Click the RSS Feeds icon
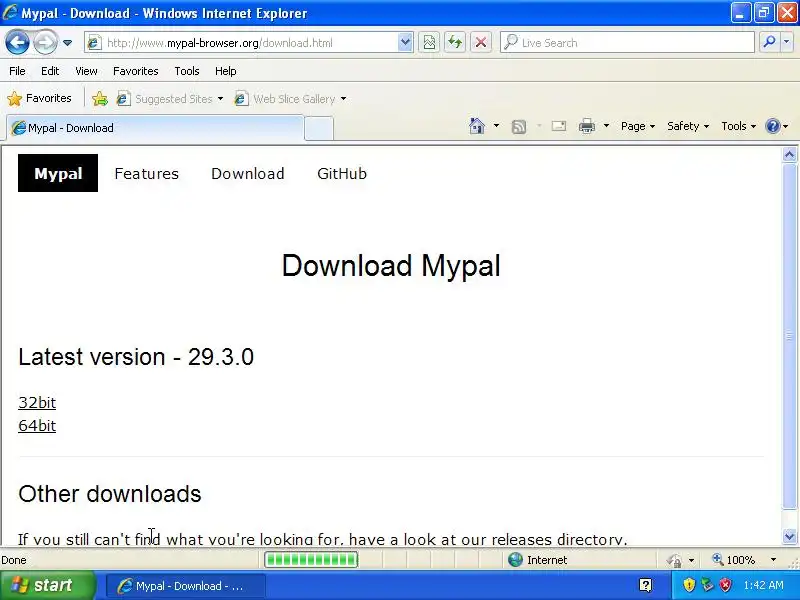The width and height of the screenshot is (800, 600). point(519,127)
